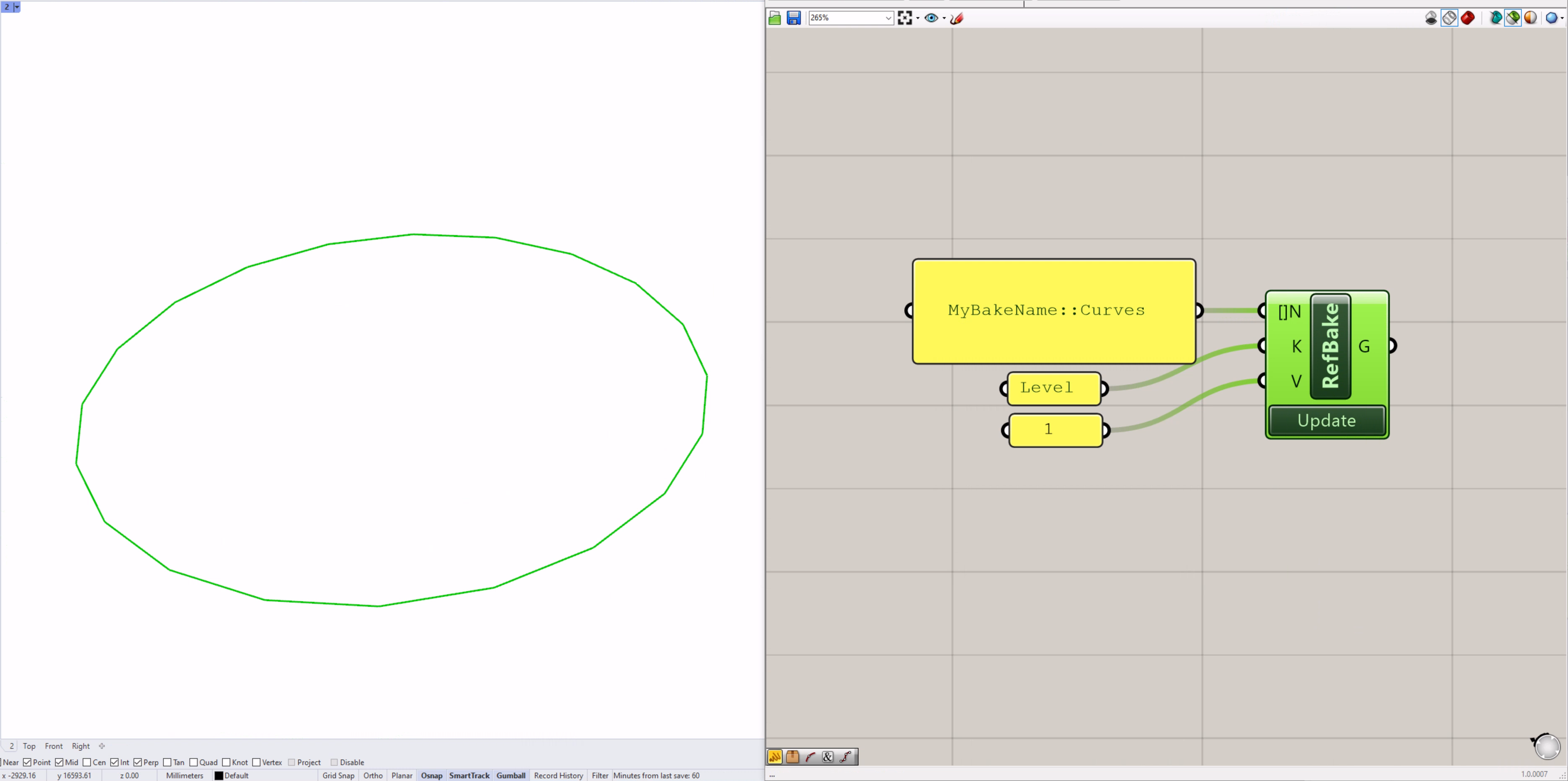Screen dimensions: 1568x781
Task: Save the Grasshopper definition
Action: point(793,18)
